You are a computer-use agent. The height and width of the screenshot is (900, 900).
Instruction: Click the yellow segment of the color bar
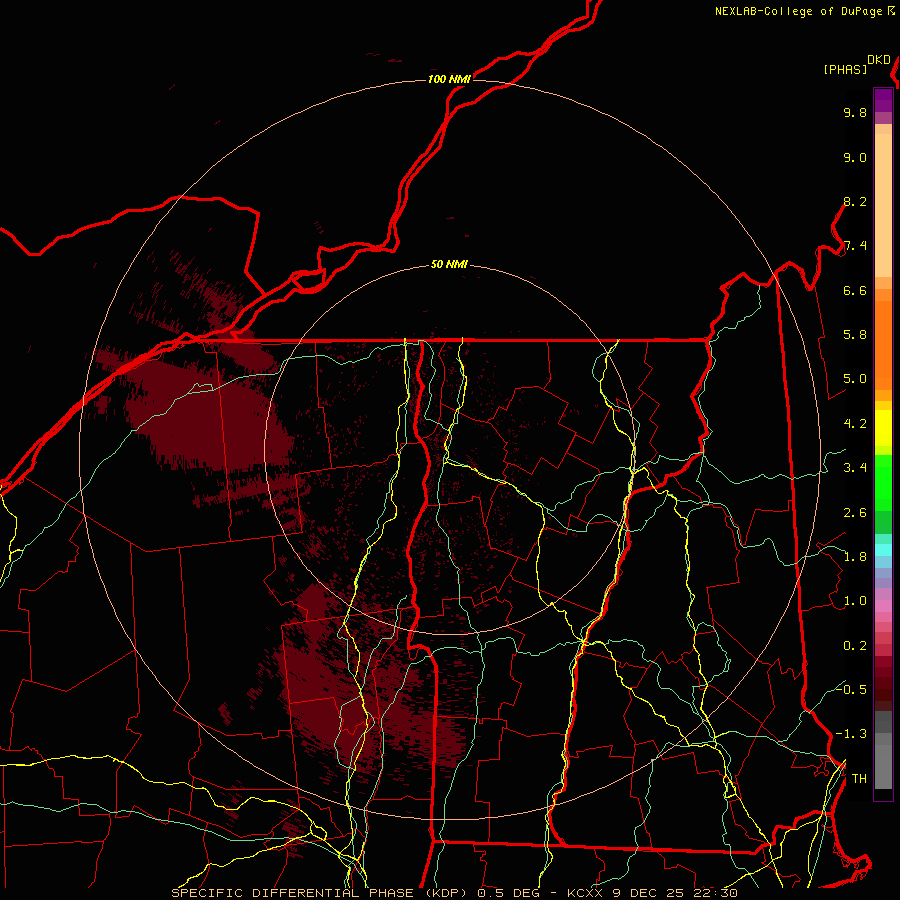click(883, 428)
